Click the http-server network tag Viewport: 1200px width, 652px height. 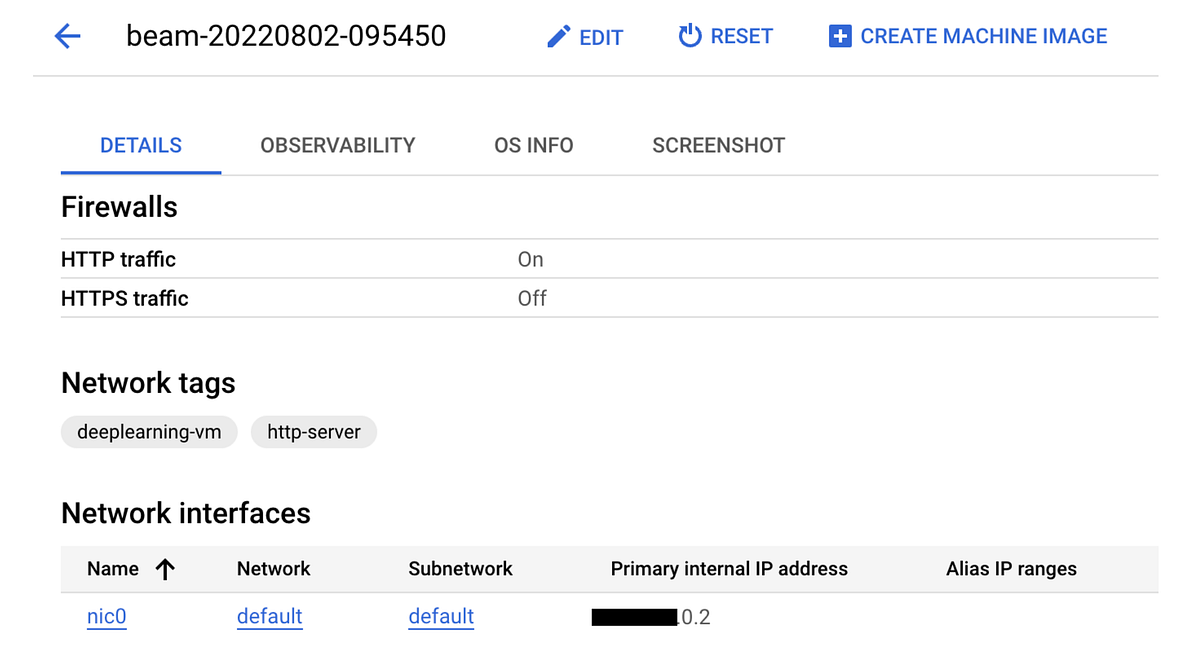pyautogui.click(x=313, y=432)
